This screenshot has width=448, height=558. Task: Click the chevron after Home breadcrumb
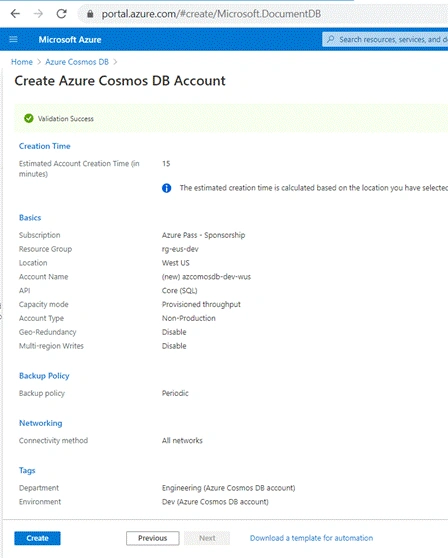tap(39, 62)
